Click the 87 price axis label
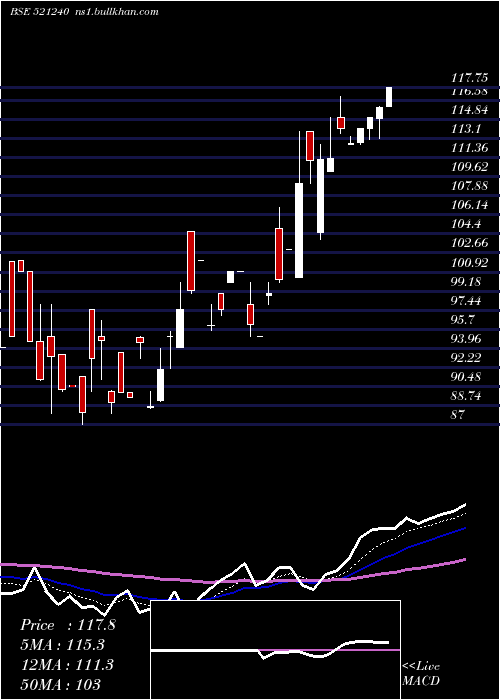 458,415
